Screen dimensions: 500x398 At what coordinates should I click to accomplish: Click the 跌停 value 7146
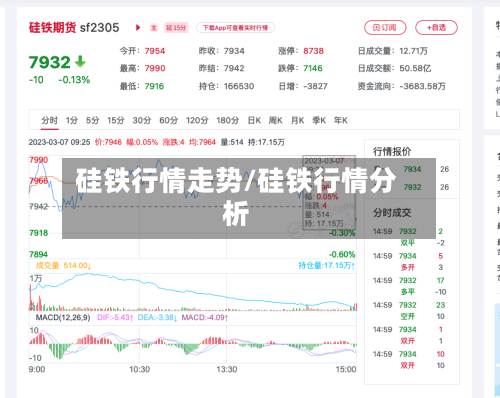pyautogui.click(x=313, y=68)
